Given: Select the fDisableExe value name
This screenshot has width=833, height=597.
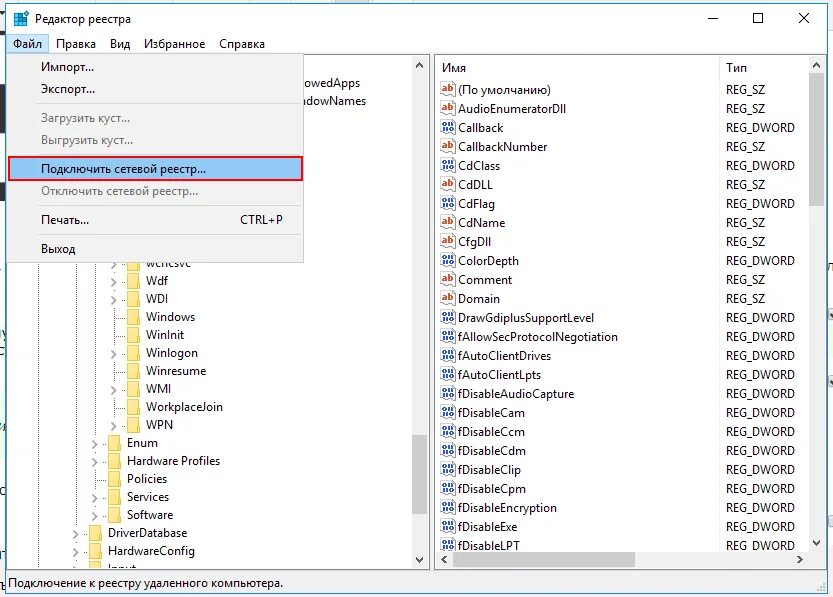Looking at the screenshot, I should coord(487,526).
